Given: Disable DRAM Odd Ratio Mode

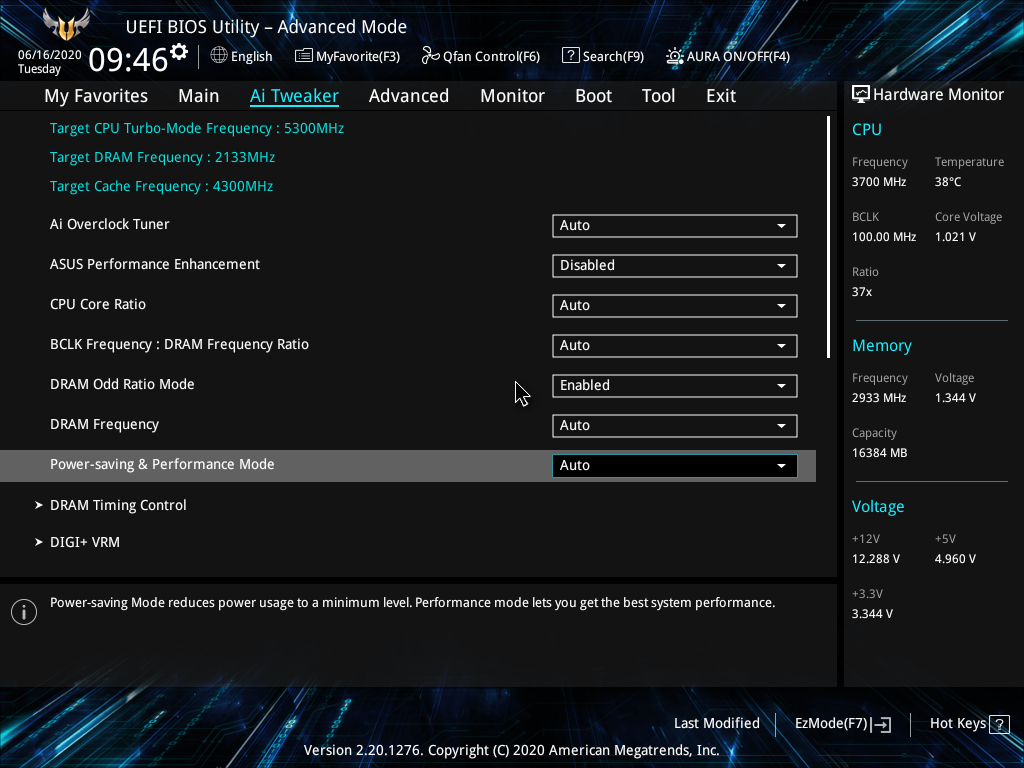Looking at the screenshot, I should point(674,385).
